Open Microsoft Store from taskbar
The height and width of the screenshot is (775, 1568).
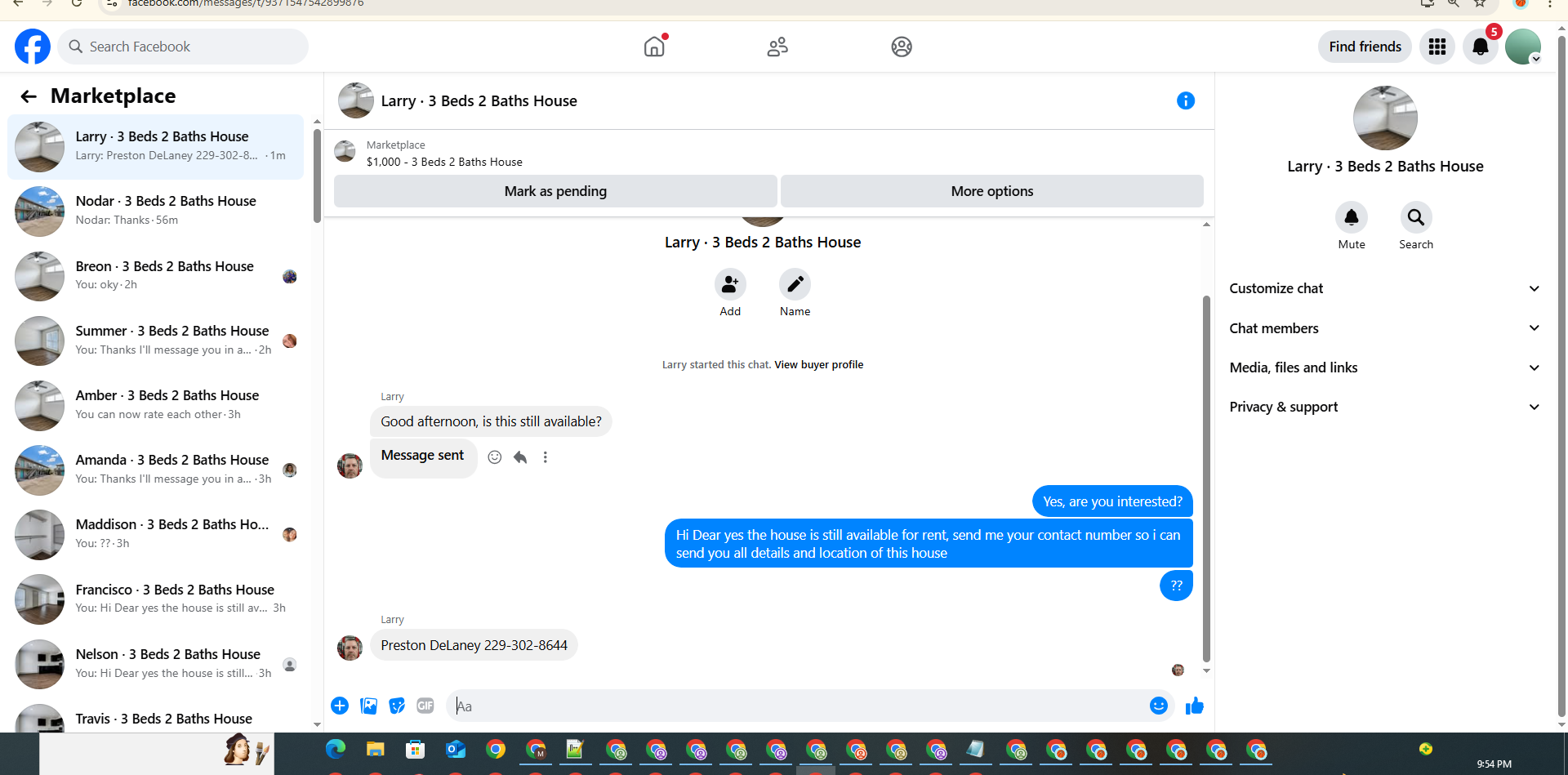pos(416,749)
